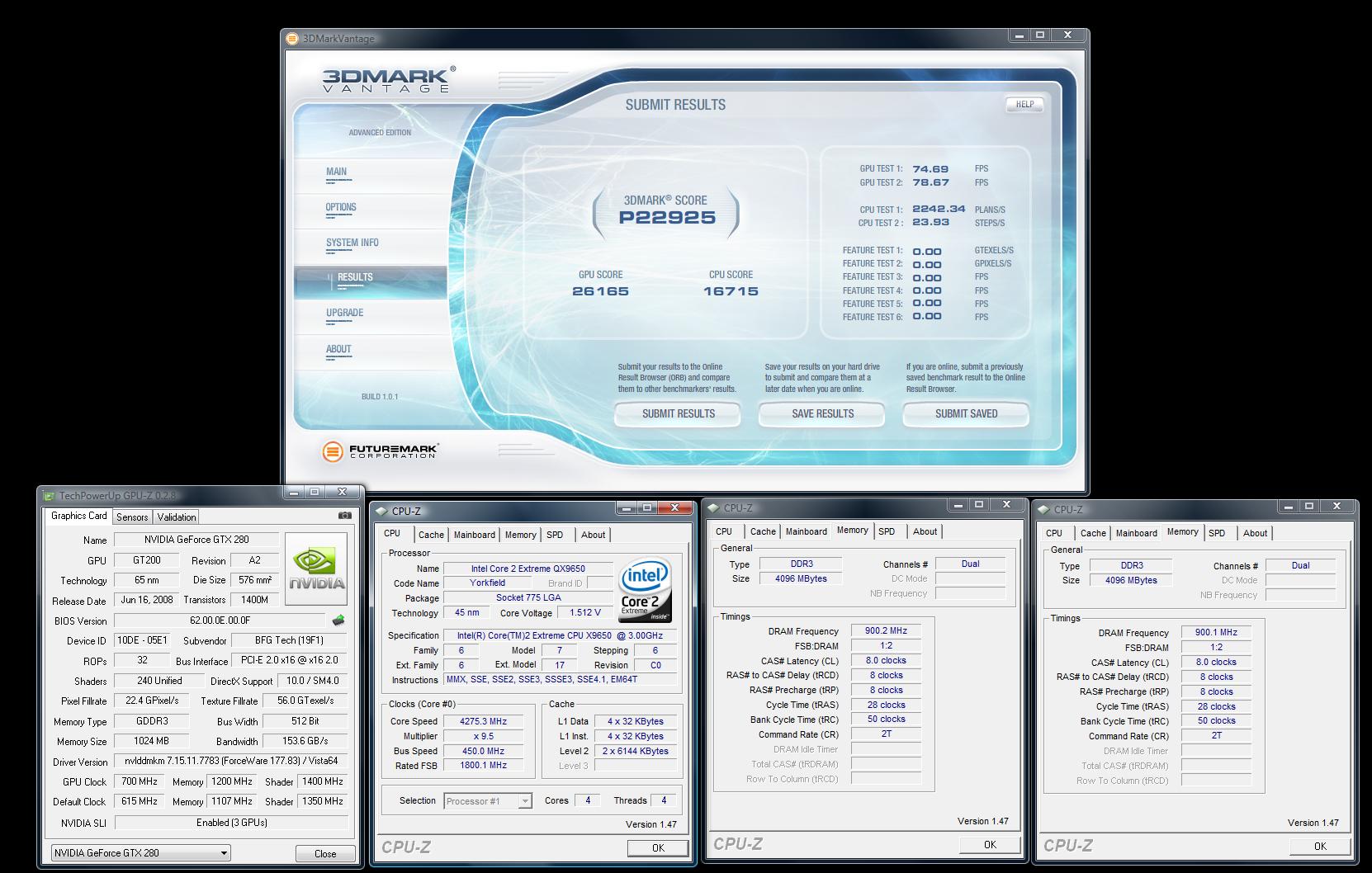Open the GPU selection dropdown in GPU-Z
The image size is (1372, 873).
pyautogui.click(x=141, y=853)
